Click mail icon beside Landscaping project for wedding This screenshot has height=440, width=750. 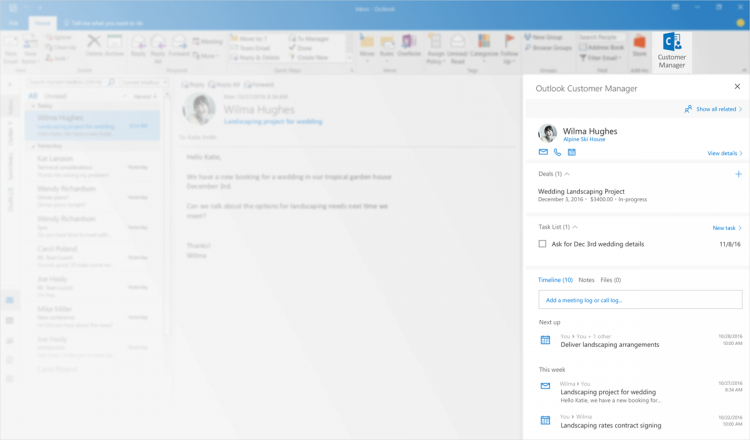tap(545, 385)
